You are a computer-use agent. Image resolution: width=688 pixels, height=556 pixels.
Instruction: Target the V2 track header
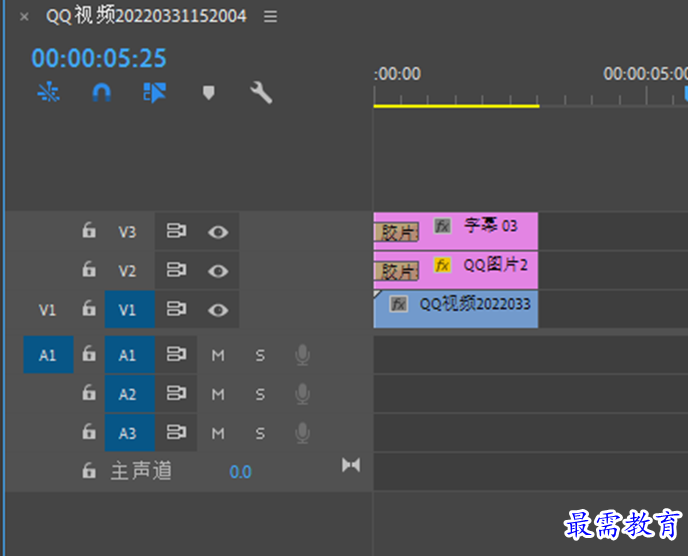coord(128,271)
